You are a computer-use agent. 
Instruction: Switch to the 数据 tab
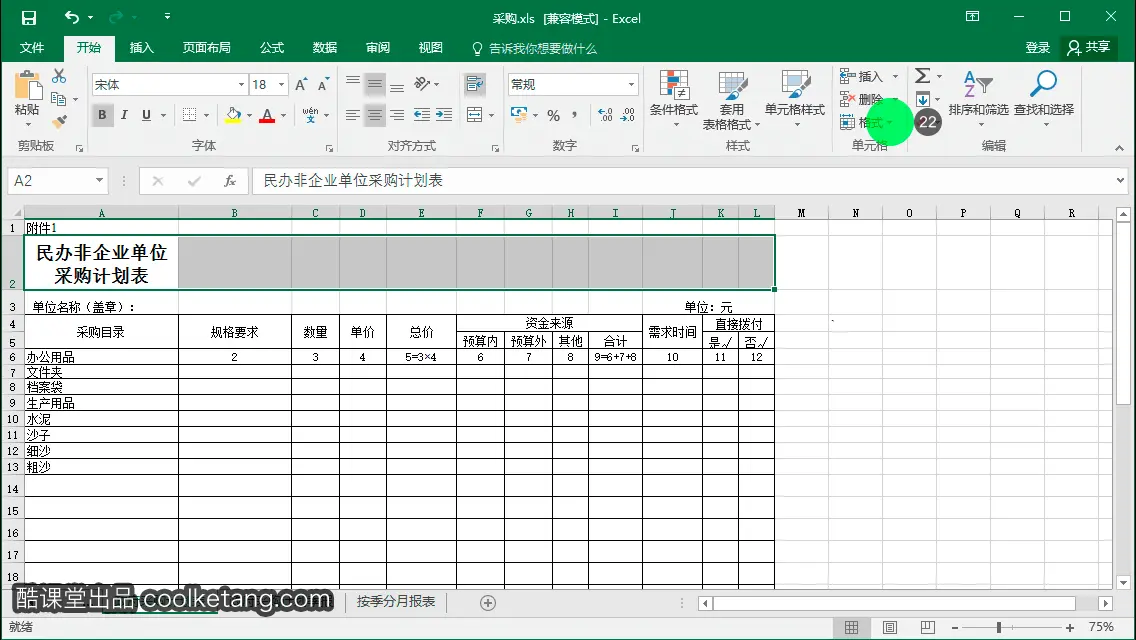pos(325,48)
